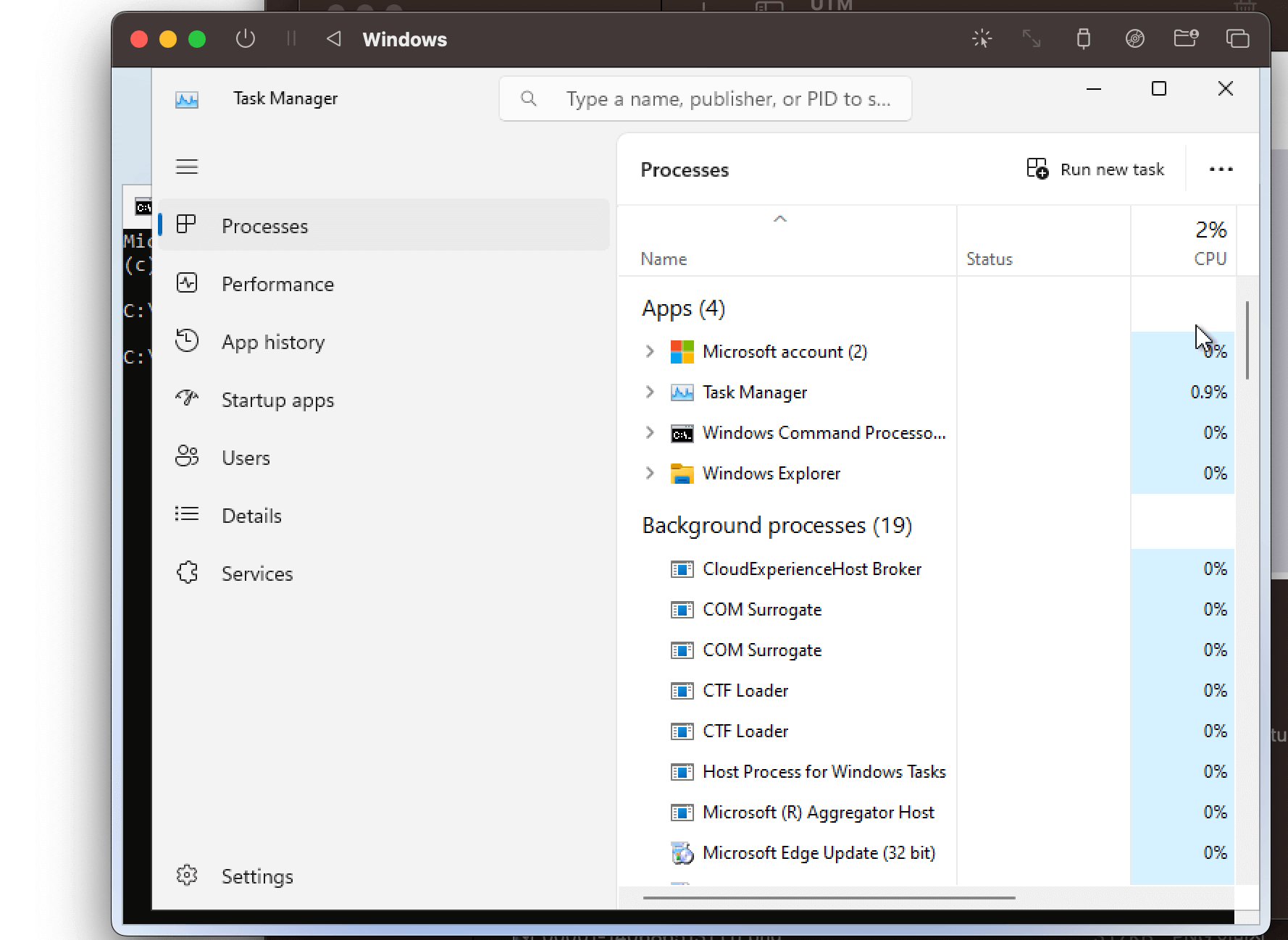Click Run new task button
Screen dimensions: 1288x940
pyautogui.click(x=1095, y=169)
